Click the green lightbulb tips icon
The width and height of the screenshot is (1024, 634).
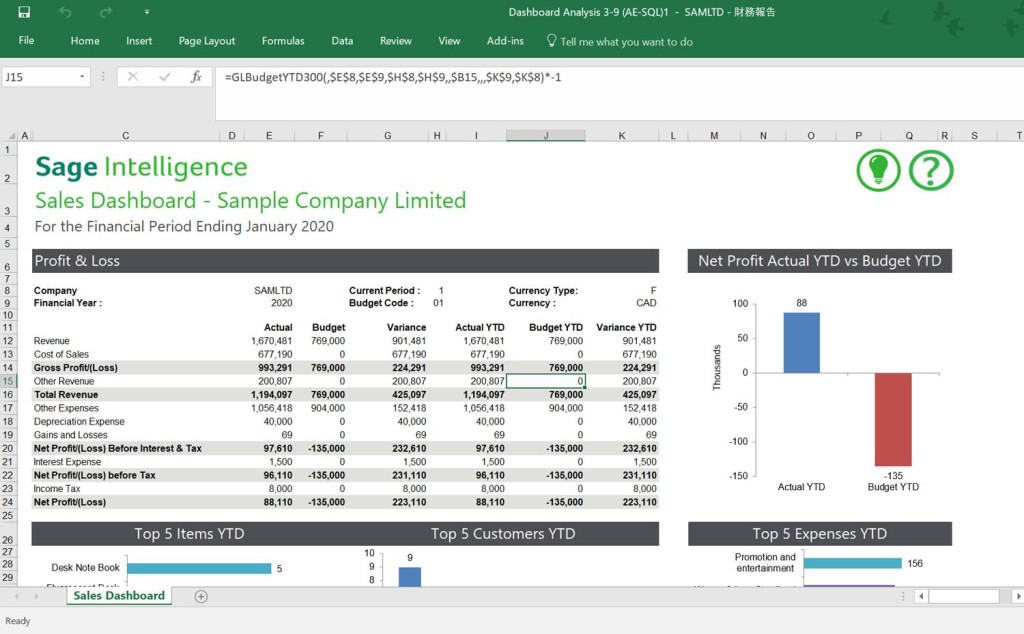(878, 170)
